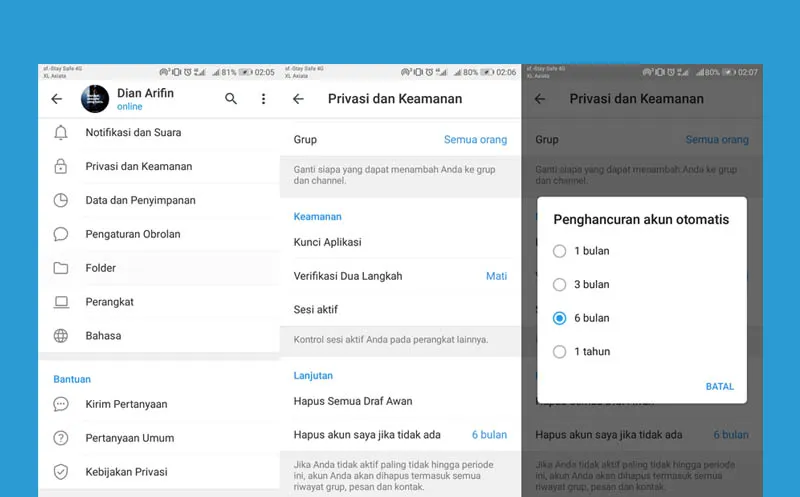This screenshot has height=497, width=800.
Task: Tap Dian Arifin profile avatar
Action: 95,99
